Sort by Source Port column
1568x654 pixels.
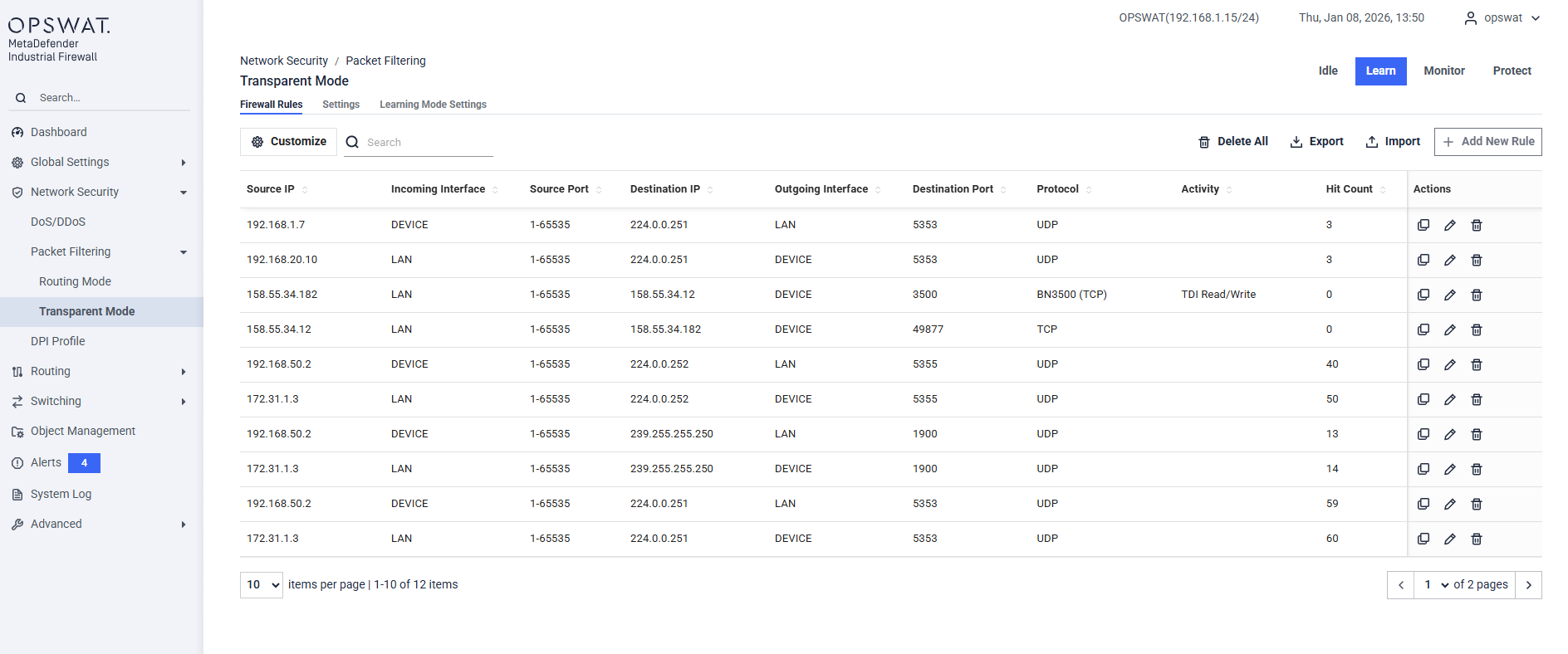599,189
